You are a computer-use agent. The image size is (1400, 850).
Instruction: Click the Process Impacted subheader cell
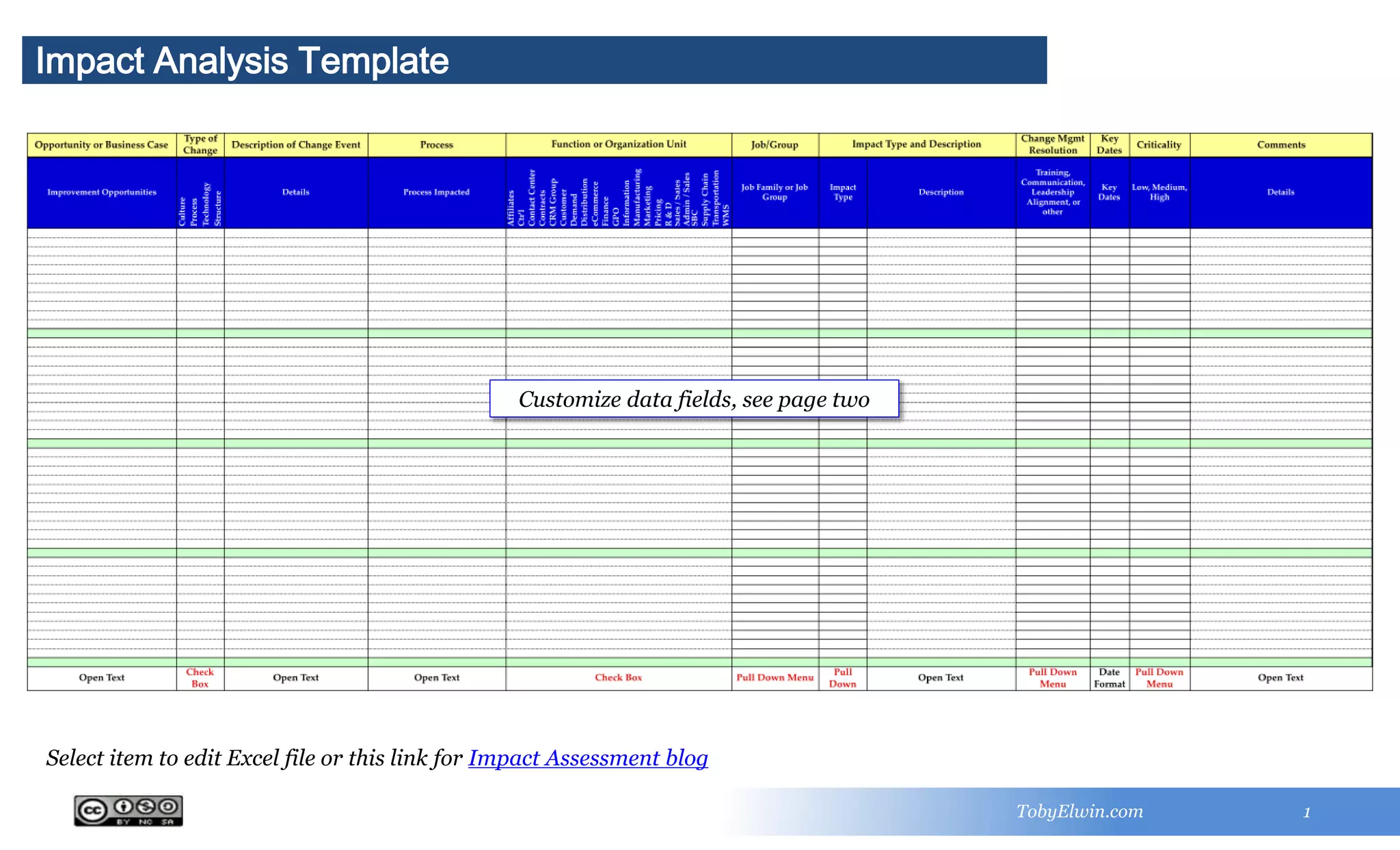pyautogui.click(x=436, y=192)
